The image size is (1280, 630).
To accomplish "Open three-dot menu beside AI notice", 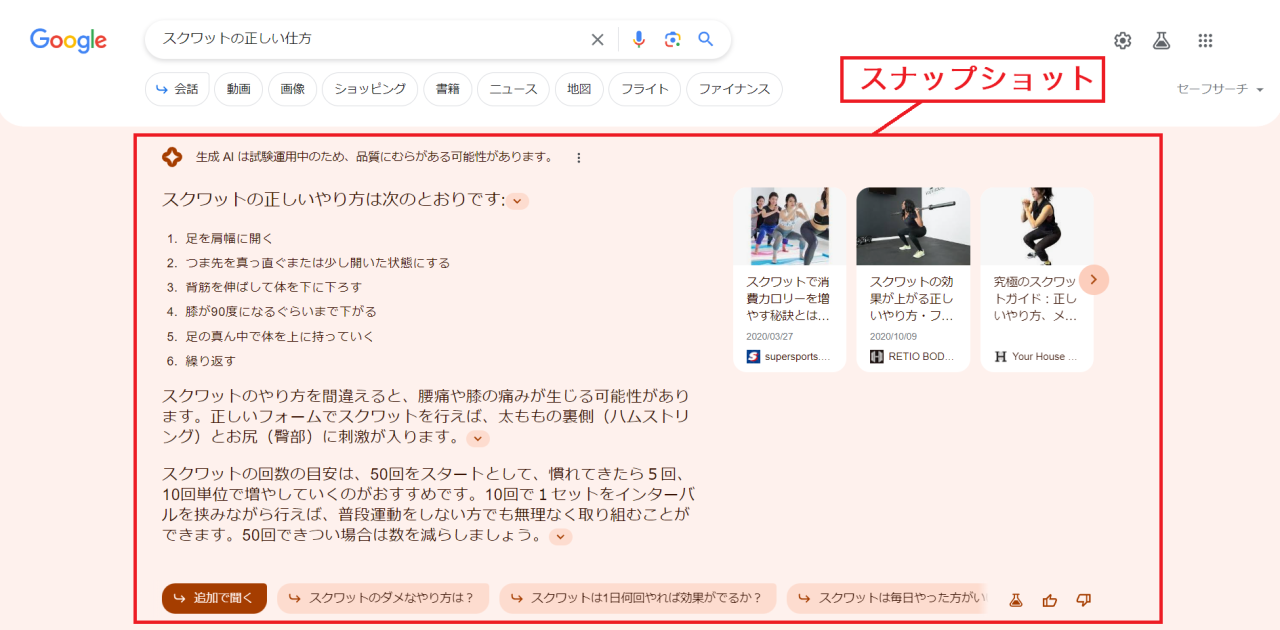I will tap(578, 157).
